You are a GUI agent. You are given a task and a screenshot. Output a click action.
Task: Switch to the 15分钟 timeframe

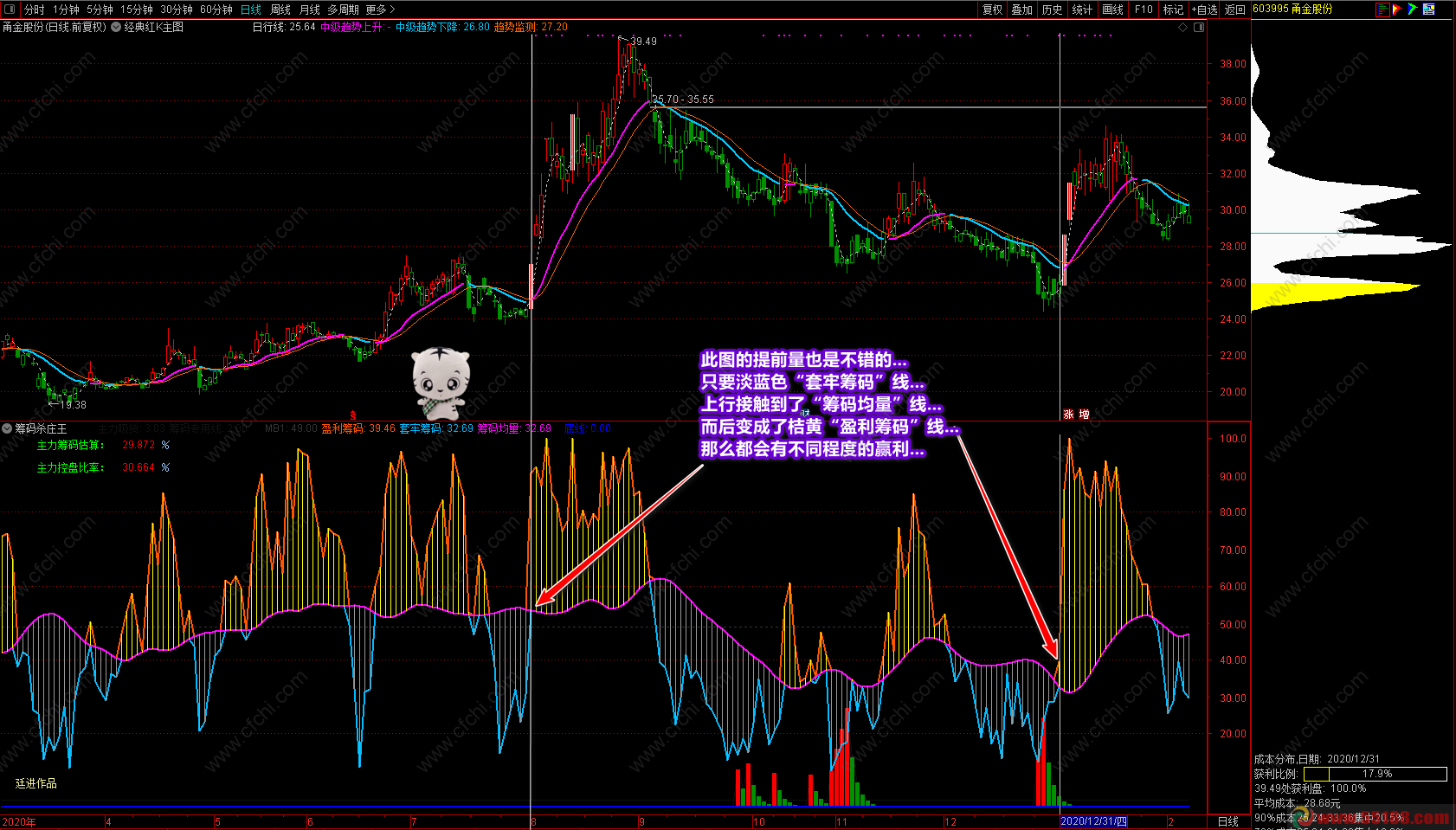pyautogui.click(x=137, y=10)
